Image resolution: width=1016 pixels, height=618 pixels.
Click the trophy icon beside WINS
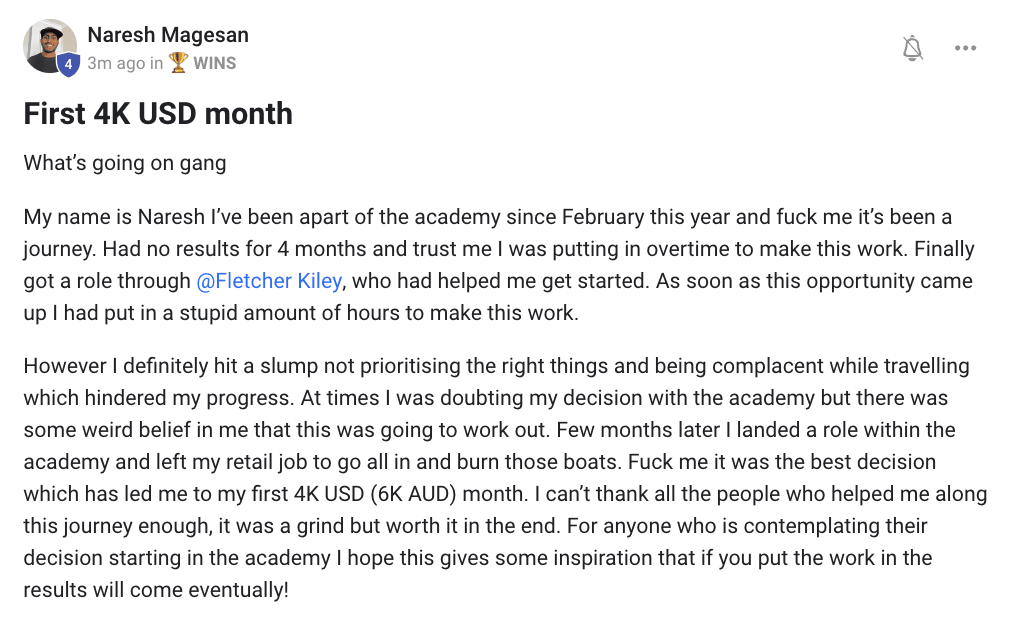178,63
